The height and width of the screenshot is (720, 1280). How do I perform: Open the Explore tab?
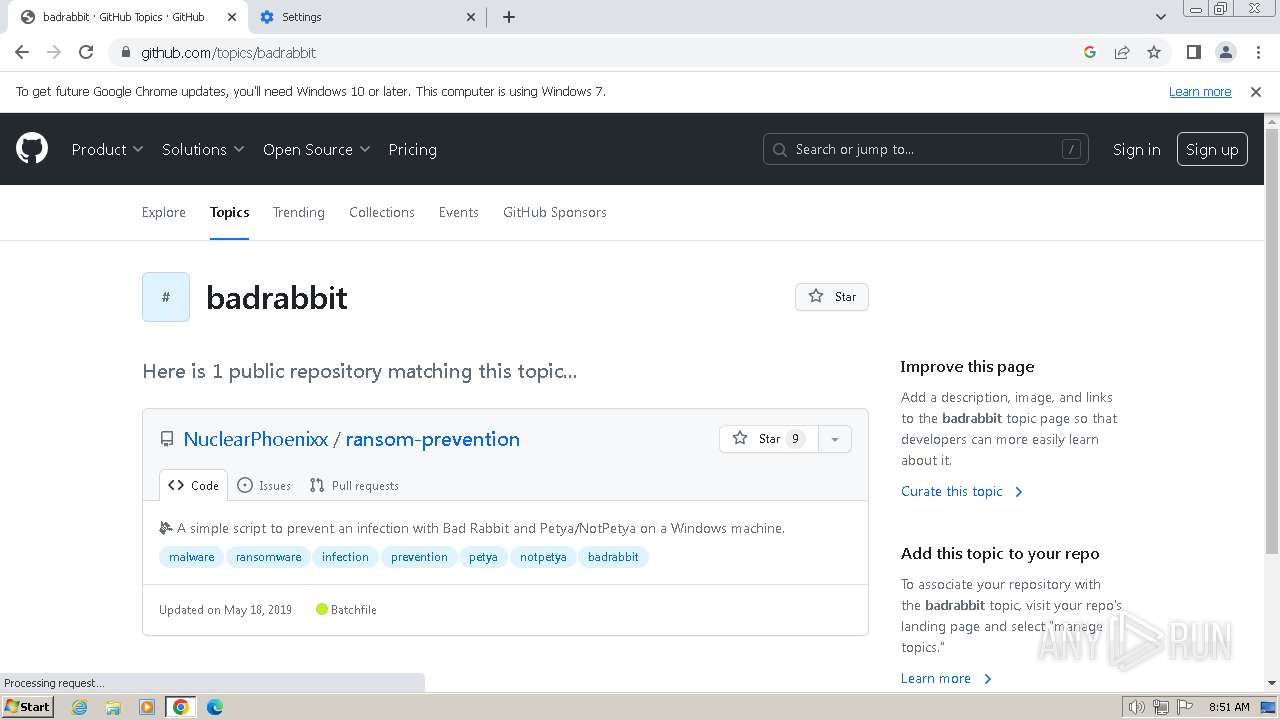164,212
